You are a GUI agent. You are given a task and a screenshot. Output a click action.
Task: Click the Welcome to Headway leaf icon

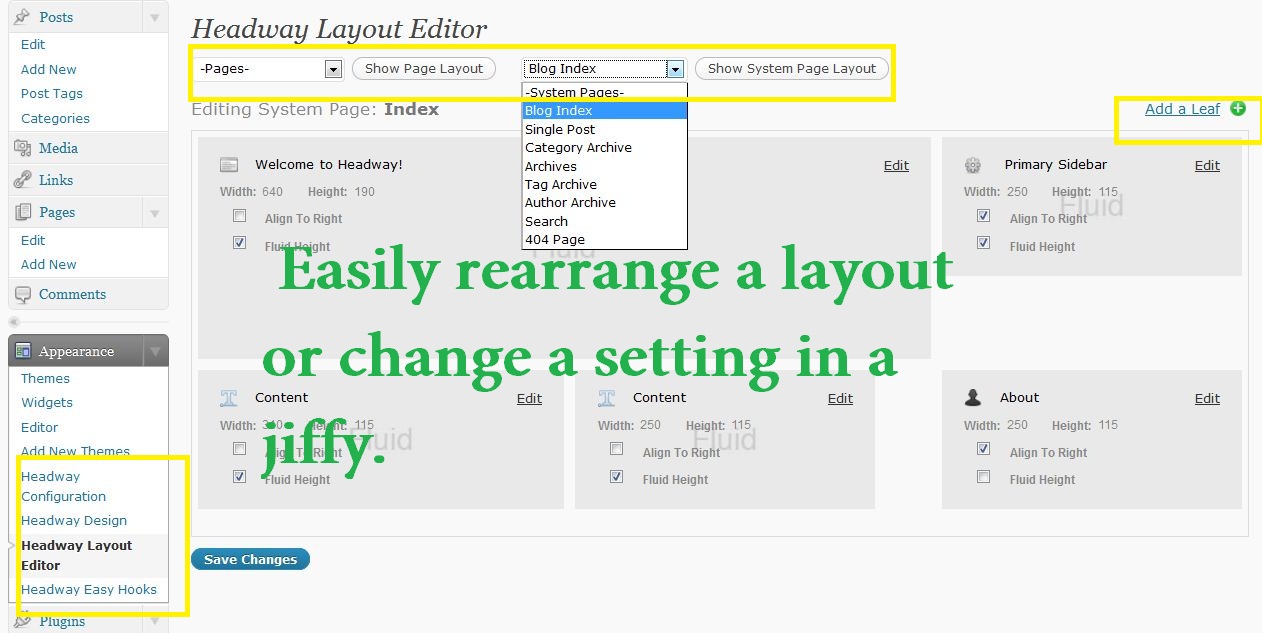[229, 165]
